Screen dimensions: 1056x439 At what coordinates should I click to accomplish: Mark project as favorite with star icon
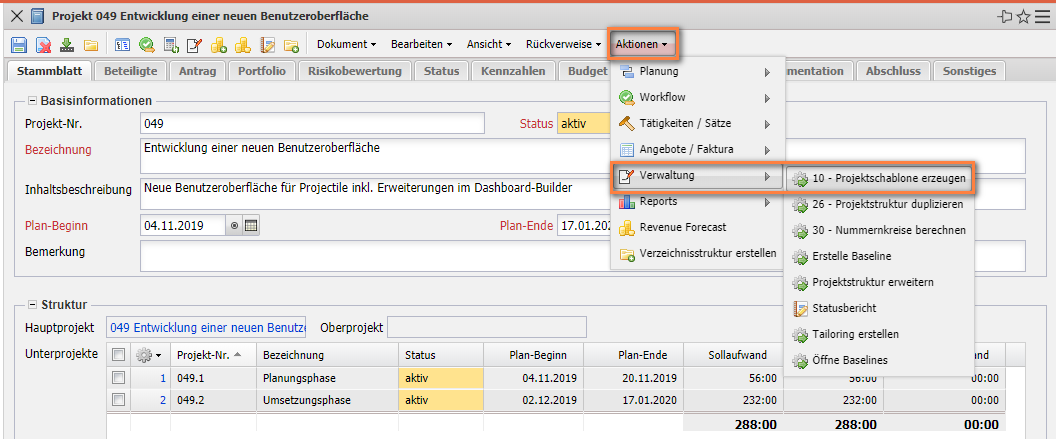1023,16
